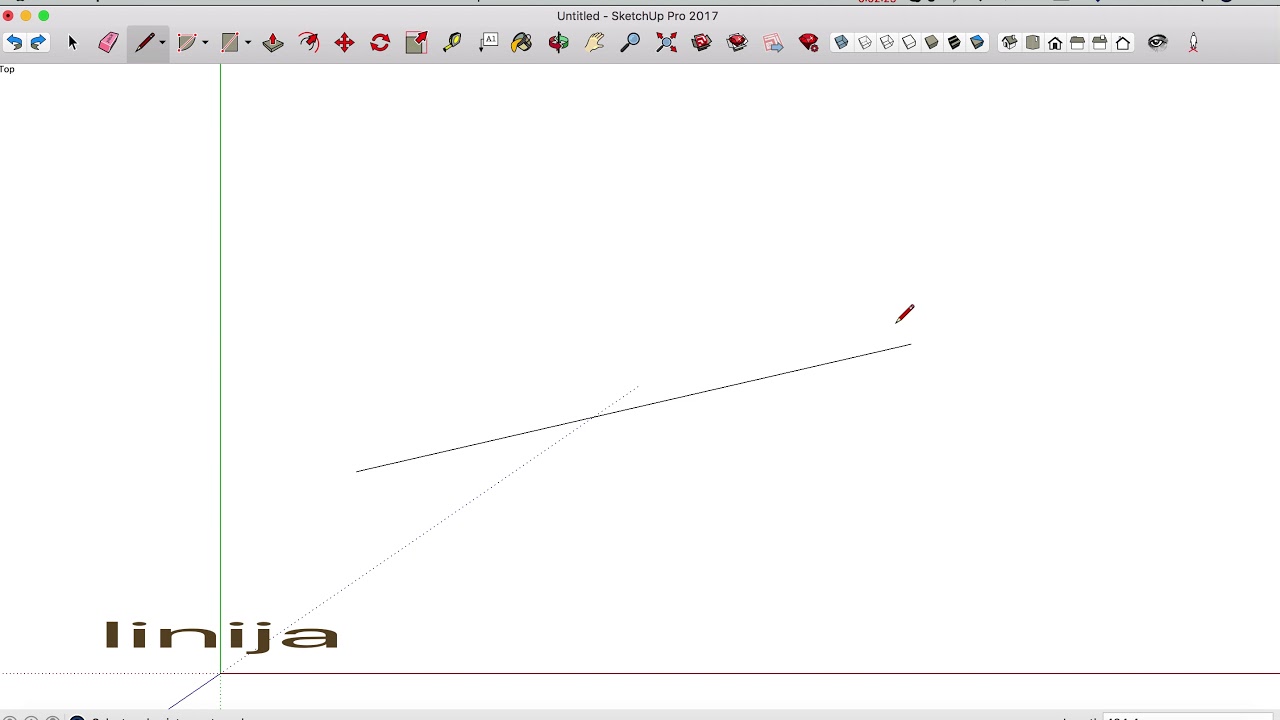Switch to the Iso view

point(1009,42)
